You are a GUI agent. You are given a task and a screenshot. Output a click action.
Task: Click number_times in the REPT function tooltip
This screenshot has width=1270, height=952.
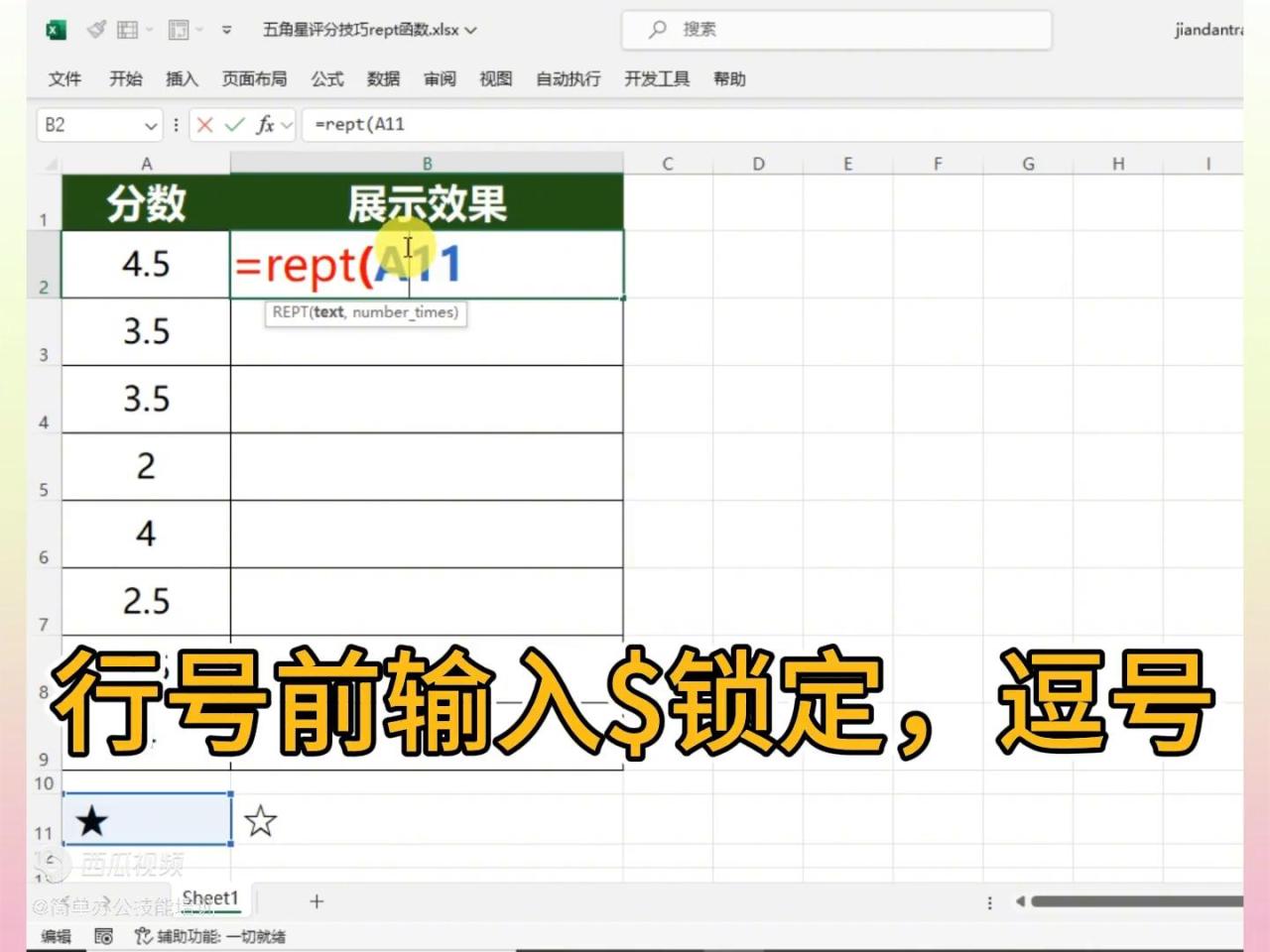[x=405, y=312]
